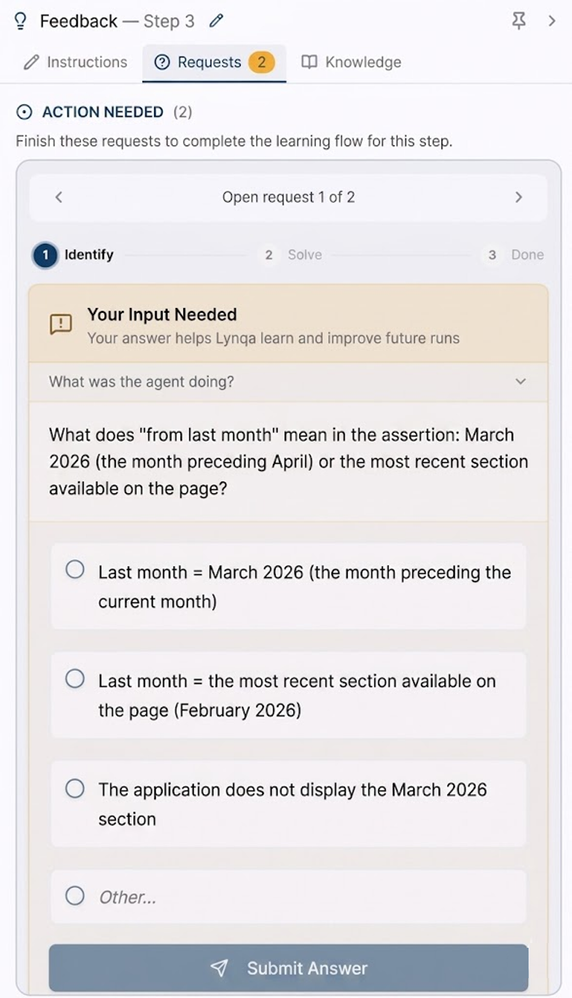Image resolution: width=572 pixels, height=998 pixels.
Task: Go to next open request arrow
Action: (519, 197)
